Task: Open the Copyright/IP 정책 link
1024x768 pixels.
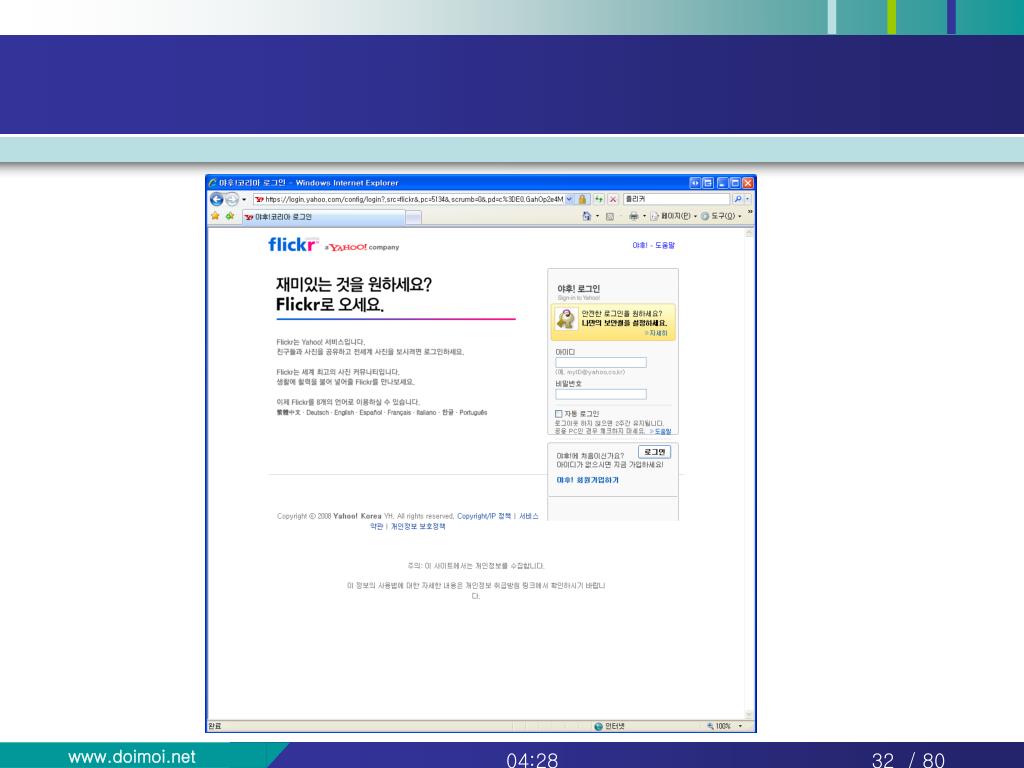Action: click(x=484, y=517)
